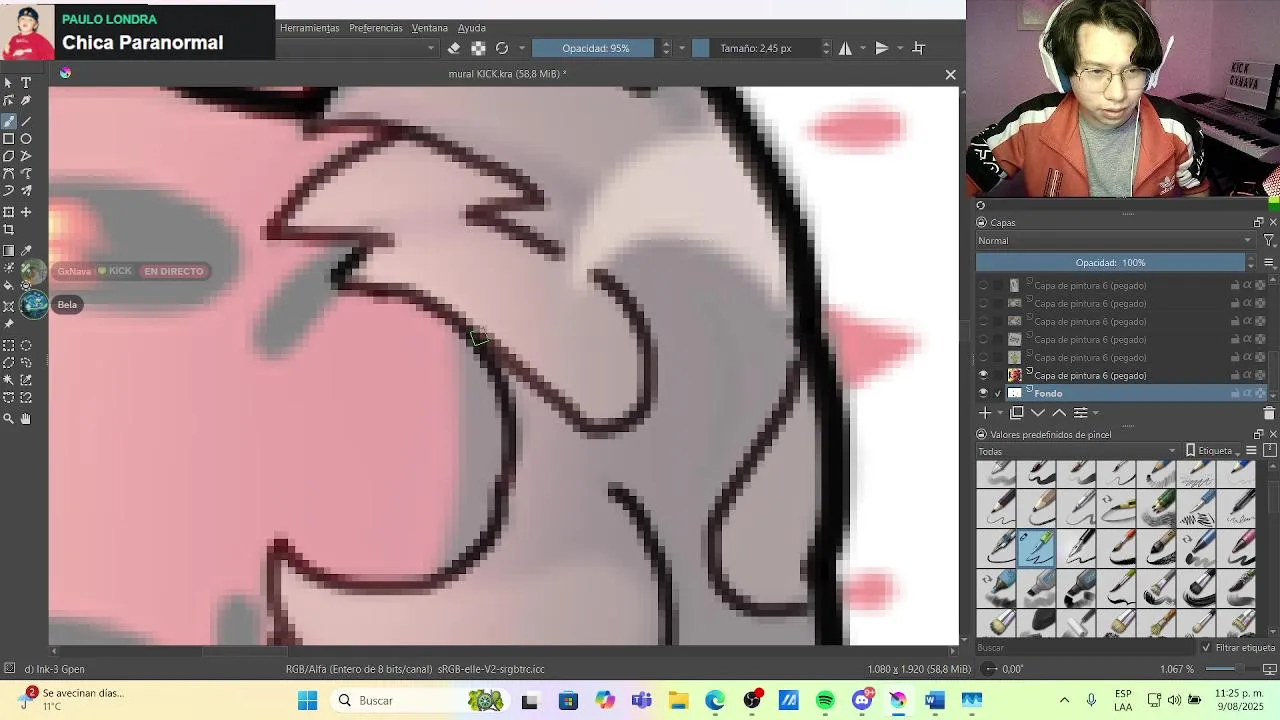Choose the Rectangular Selection tool

9,345
